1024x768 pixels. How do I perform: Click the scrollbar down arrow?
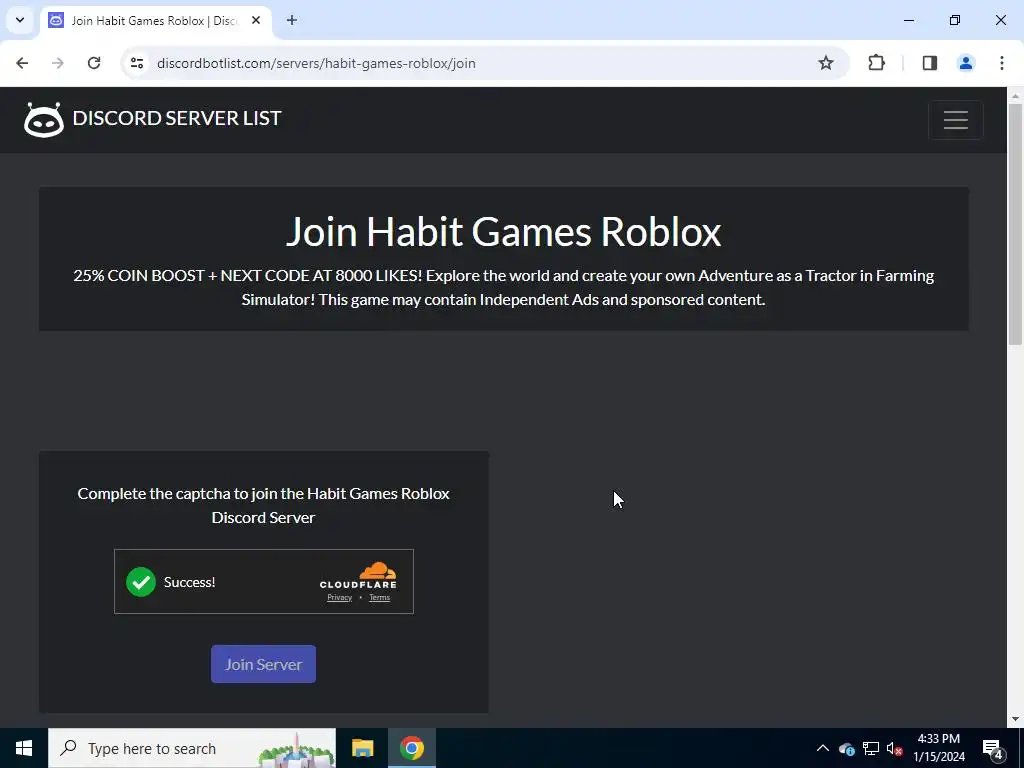click(1016, 719)
